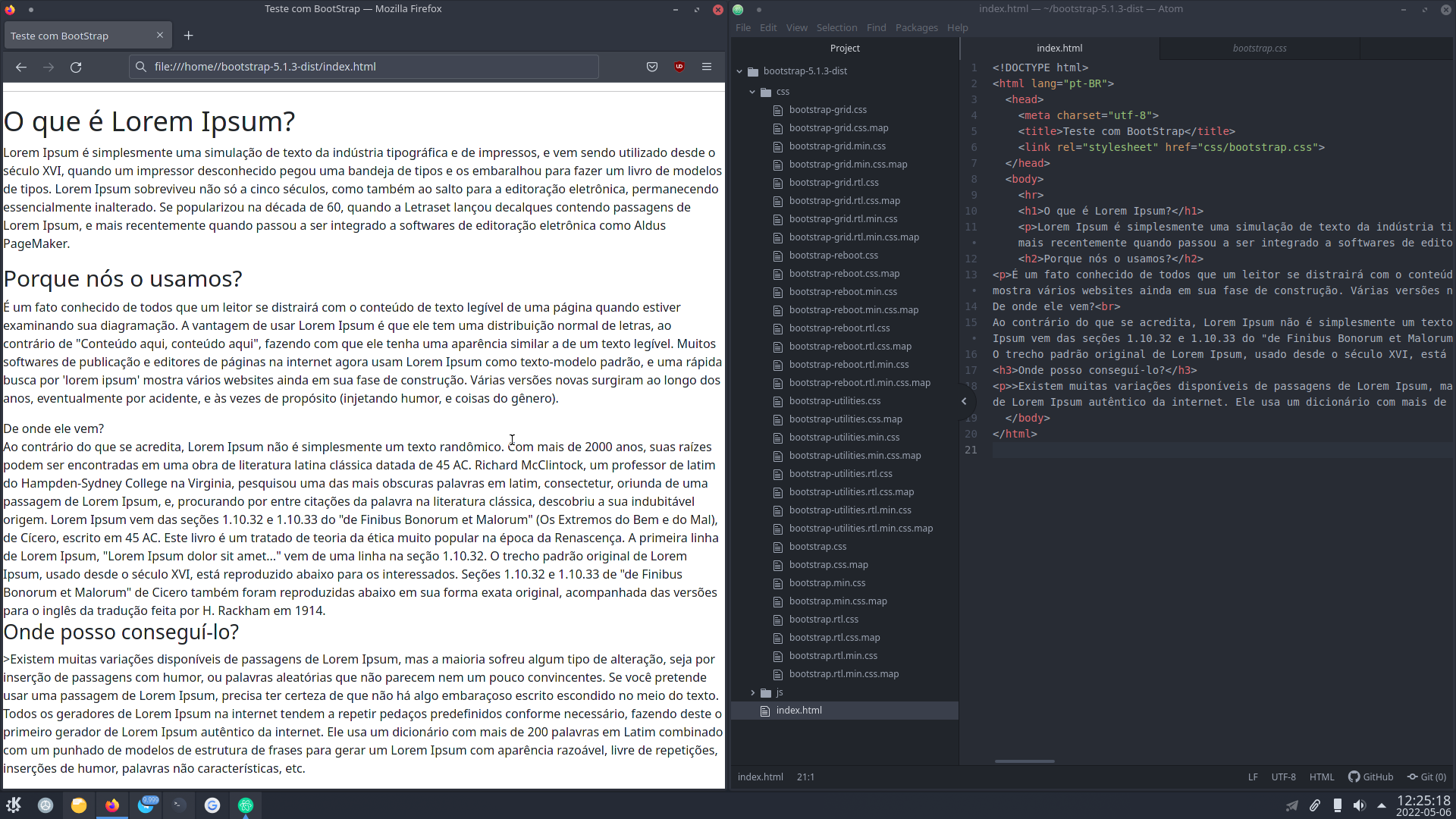This screenshot has height=819, width=1456.
Task: Open the Firefox hamburger menu
Action: (x=707, y=67)
